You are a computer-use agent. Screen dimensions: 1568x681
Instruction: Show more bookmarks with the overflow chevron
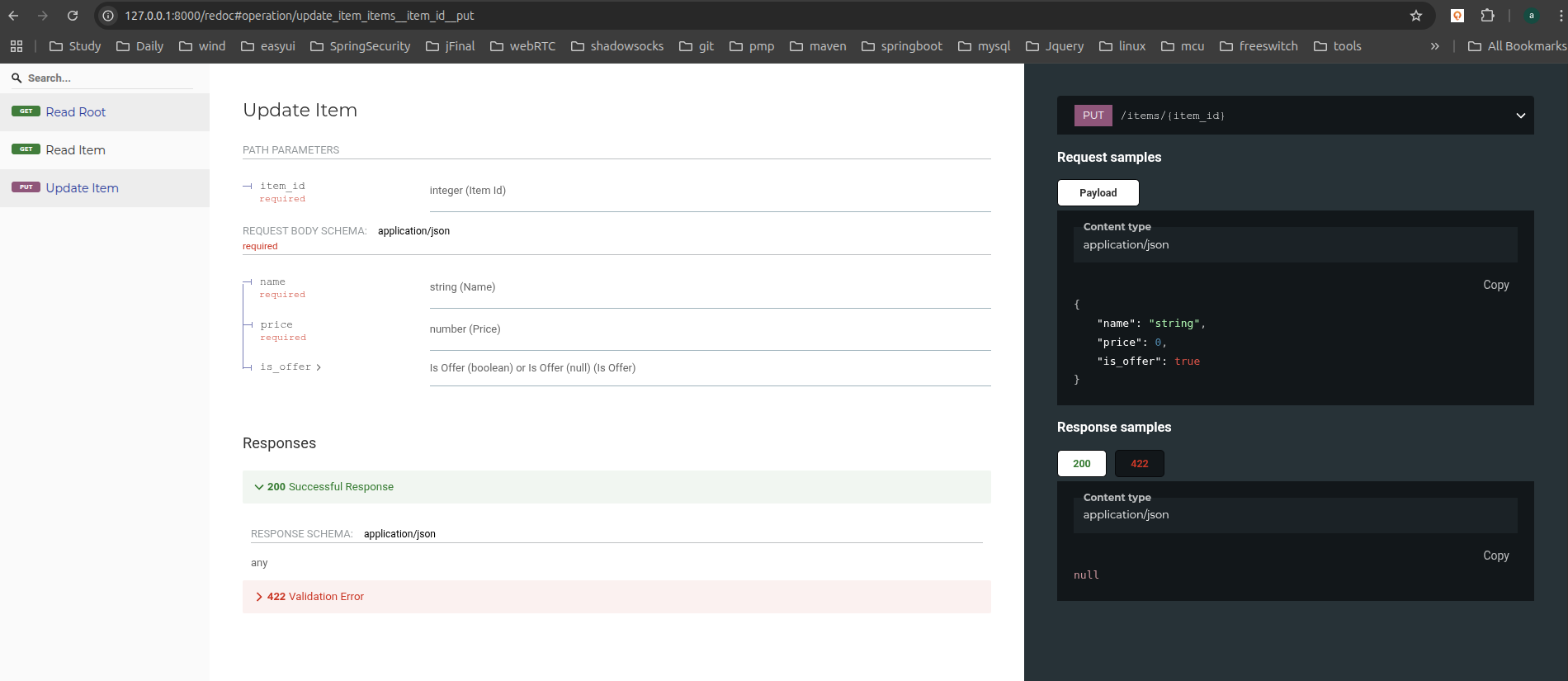1435,46
